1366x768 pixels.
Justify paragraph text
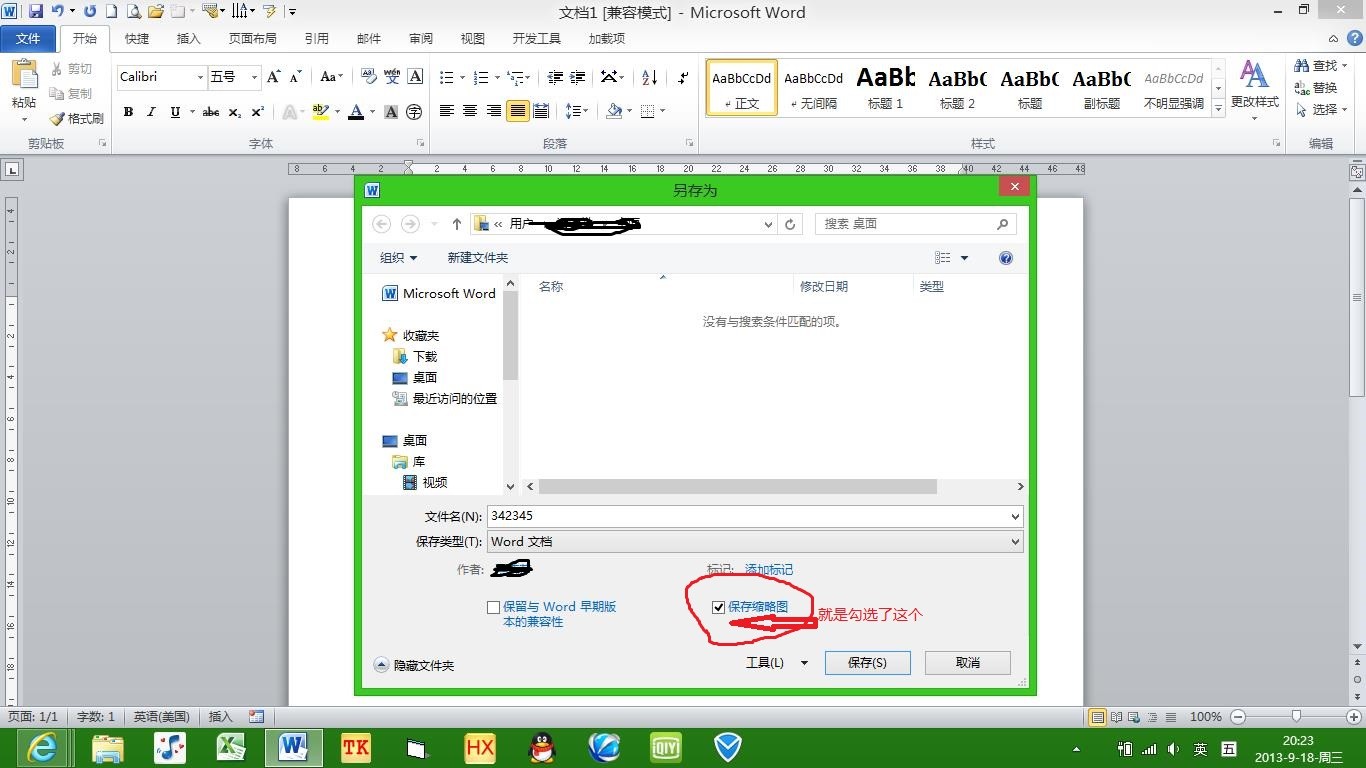coord(517,111)
